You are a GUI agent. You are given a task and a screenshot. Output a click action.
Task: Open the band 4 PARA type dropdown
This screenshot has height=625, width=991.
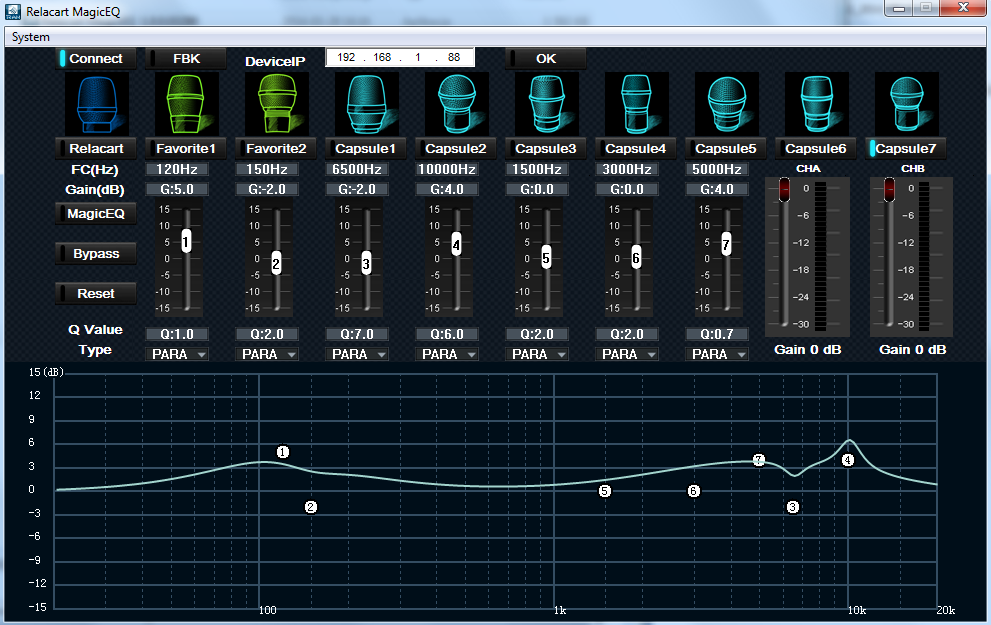click(447, 355)
